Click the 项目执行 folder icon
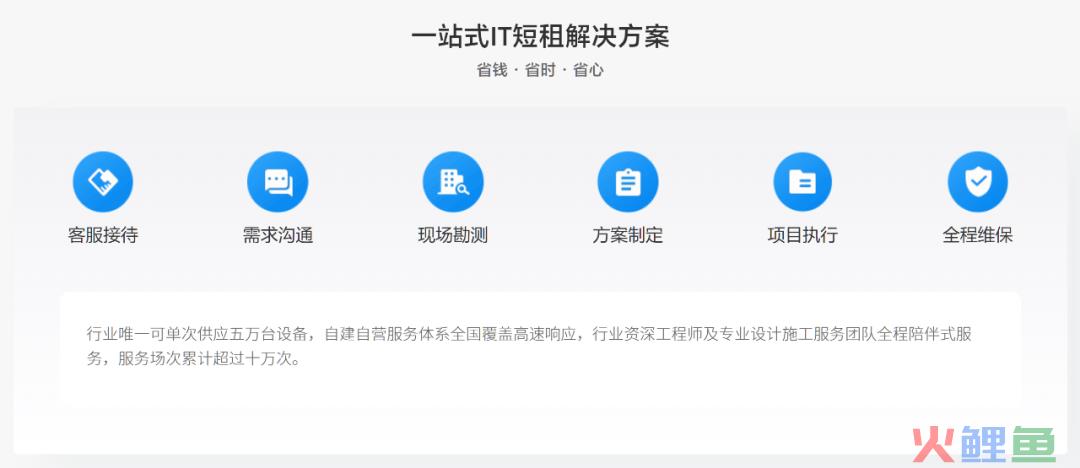1080x468 pixels. [x=802, y=182]
